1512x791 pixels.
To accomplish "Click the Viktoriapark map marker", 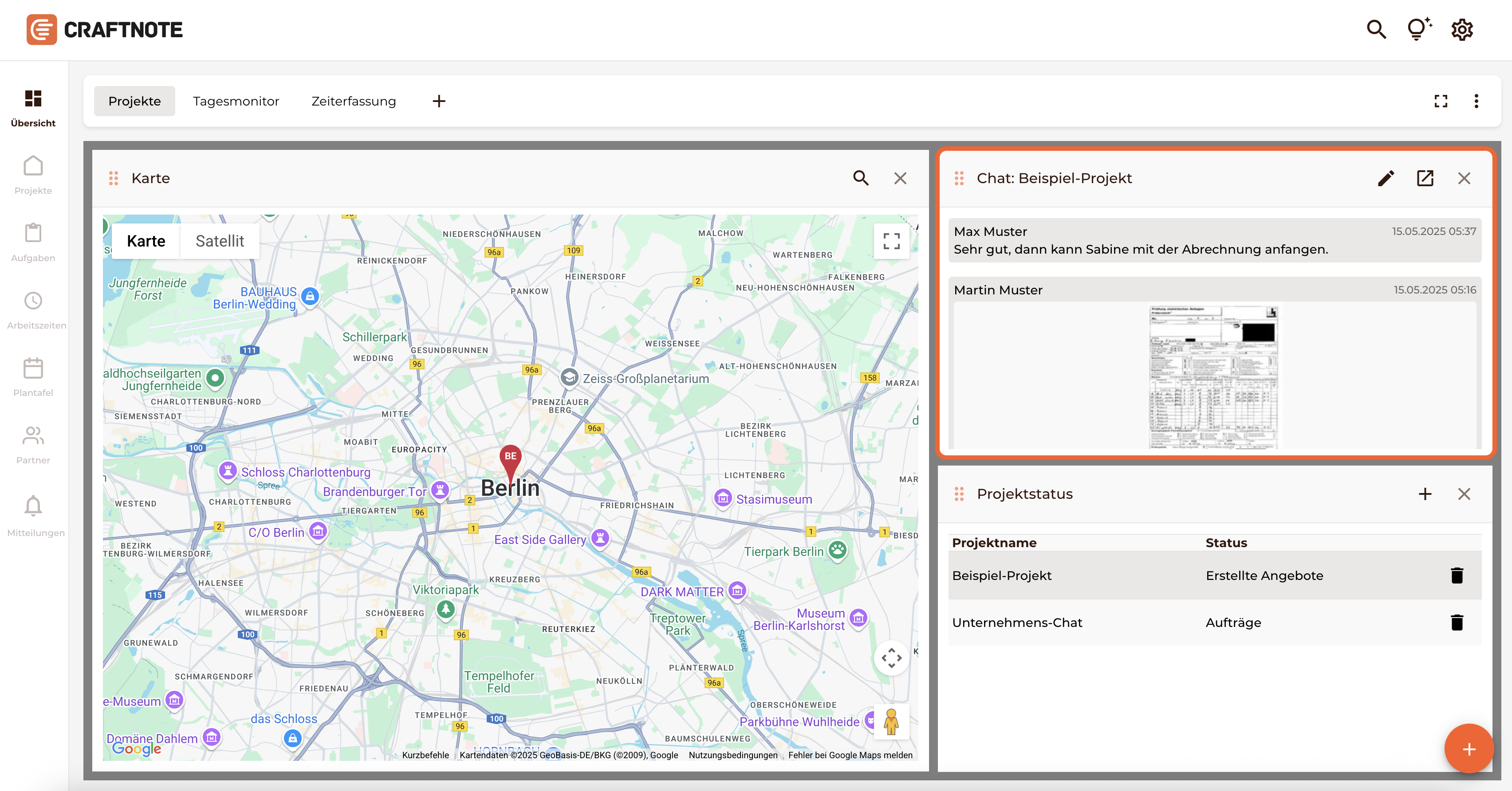I will 446,610.
